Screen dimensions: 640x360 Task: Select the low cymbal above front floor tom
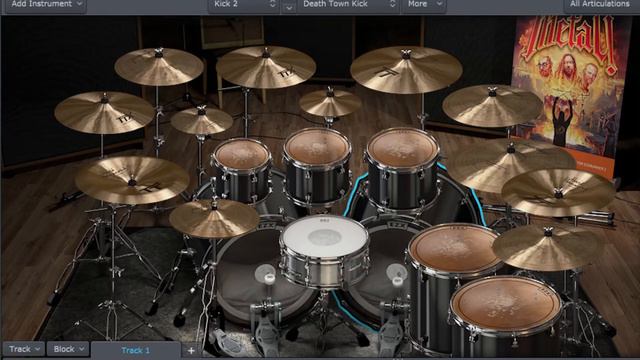coord(547,248)
